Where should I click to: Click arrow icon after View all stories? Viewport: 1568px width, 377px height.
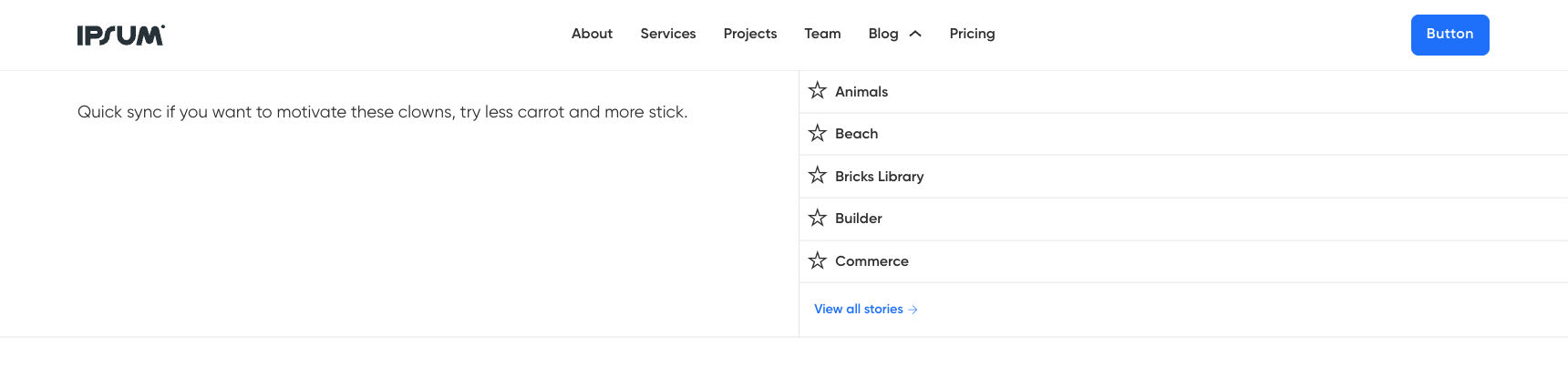click(913, 310)
